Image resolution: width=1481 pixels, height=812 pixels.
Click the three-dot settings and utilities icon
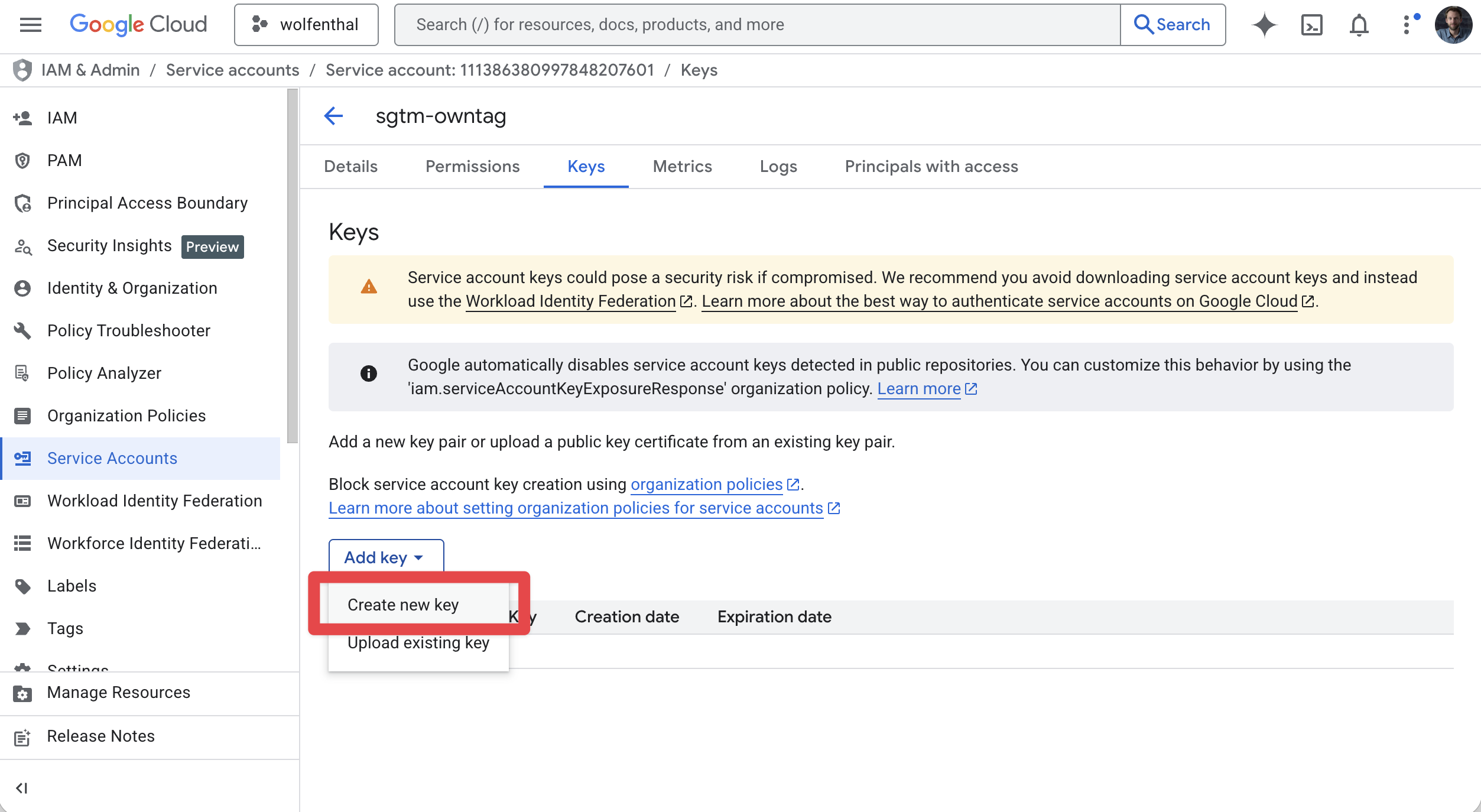1407,25
